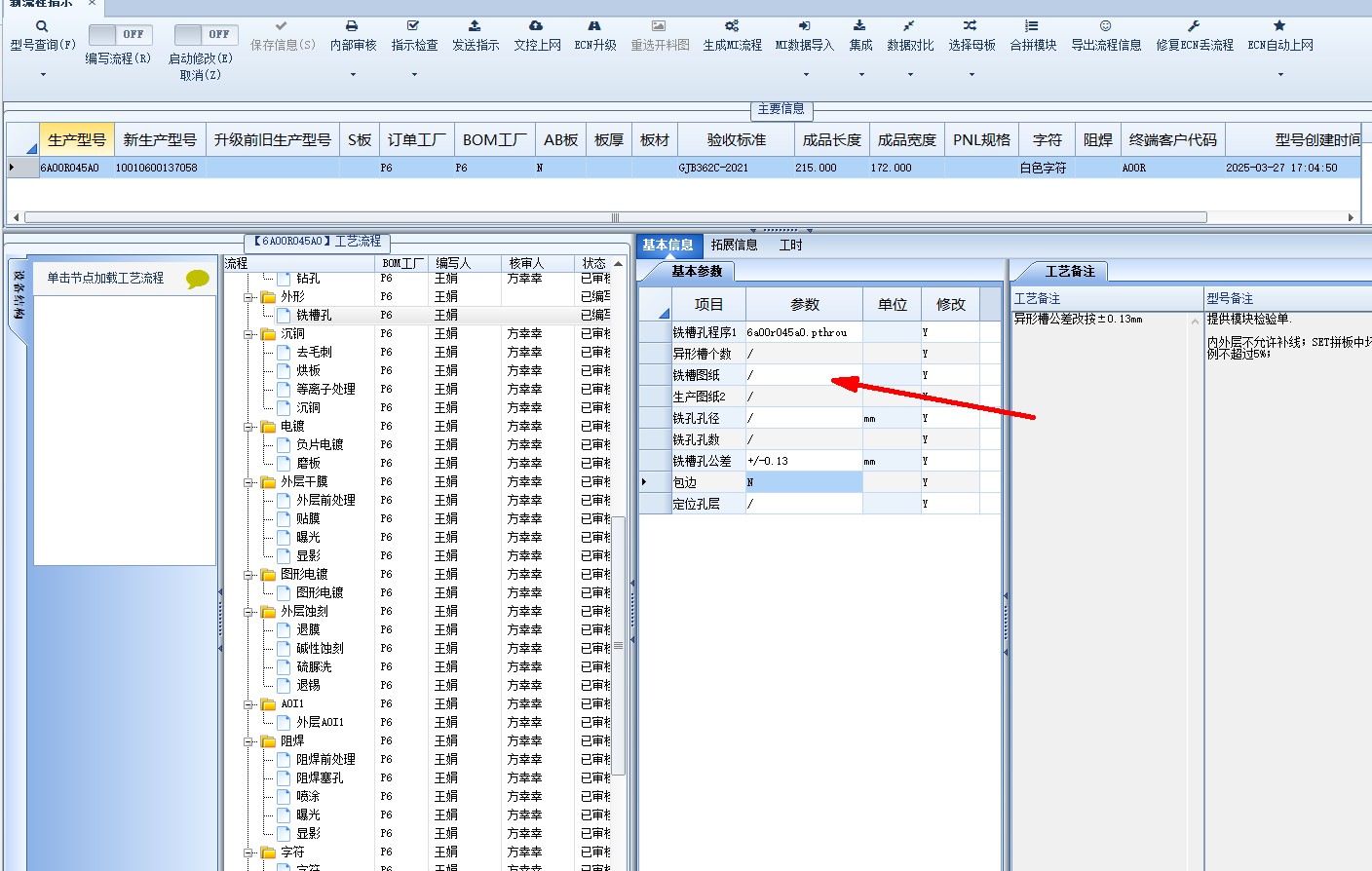Screen dimensions: 1372x871
Task: Collapse the 阻焊 tree folder
Action: click(x=249, y=741)
